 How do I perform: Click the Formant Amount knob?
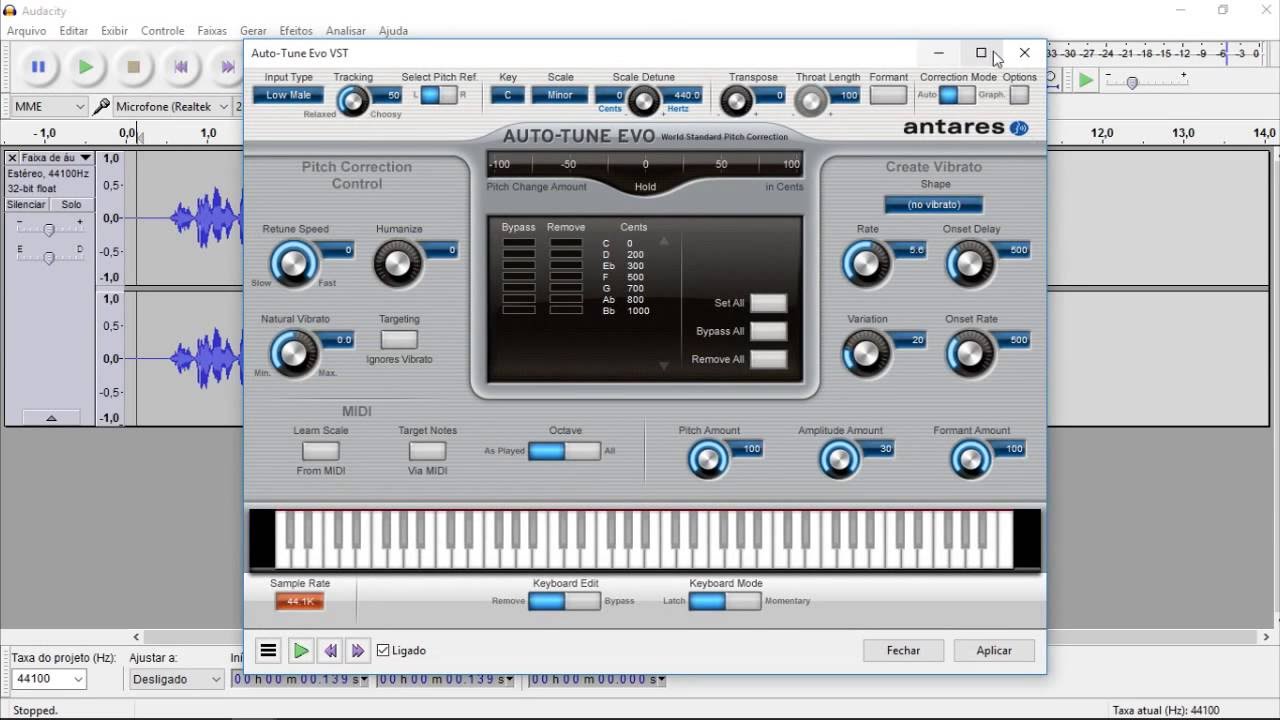969,459
